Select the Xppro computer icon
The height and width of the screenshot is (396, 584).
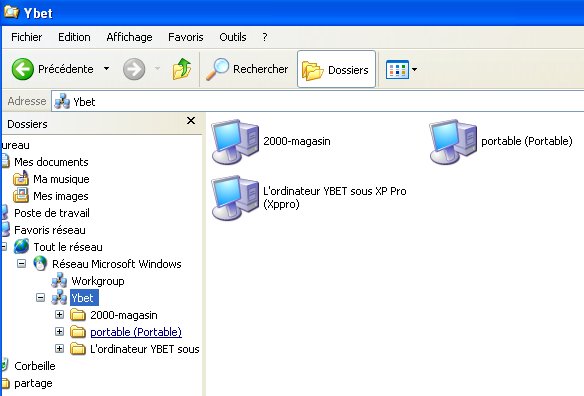[x=235, y=197]
